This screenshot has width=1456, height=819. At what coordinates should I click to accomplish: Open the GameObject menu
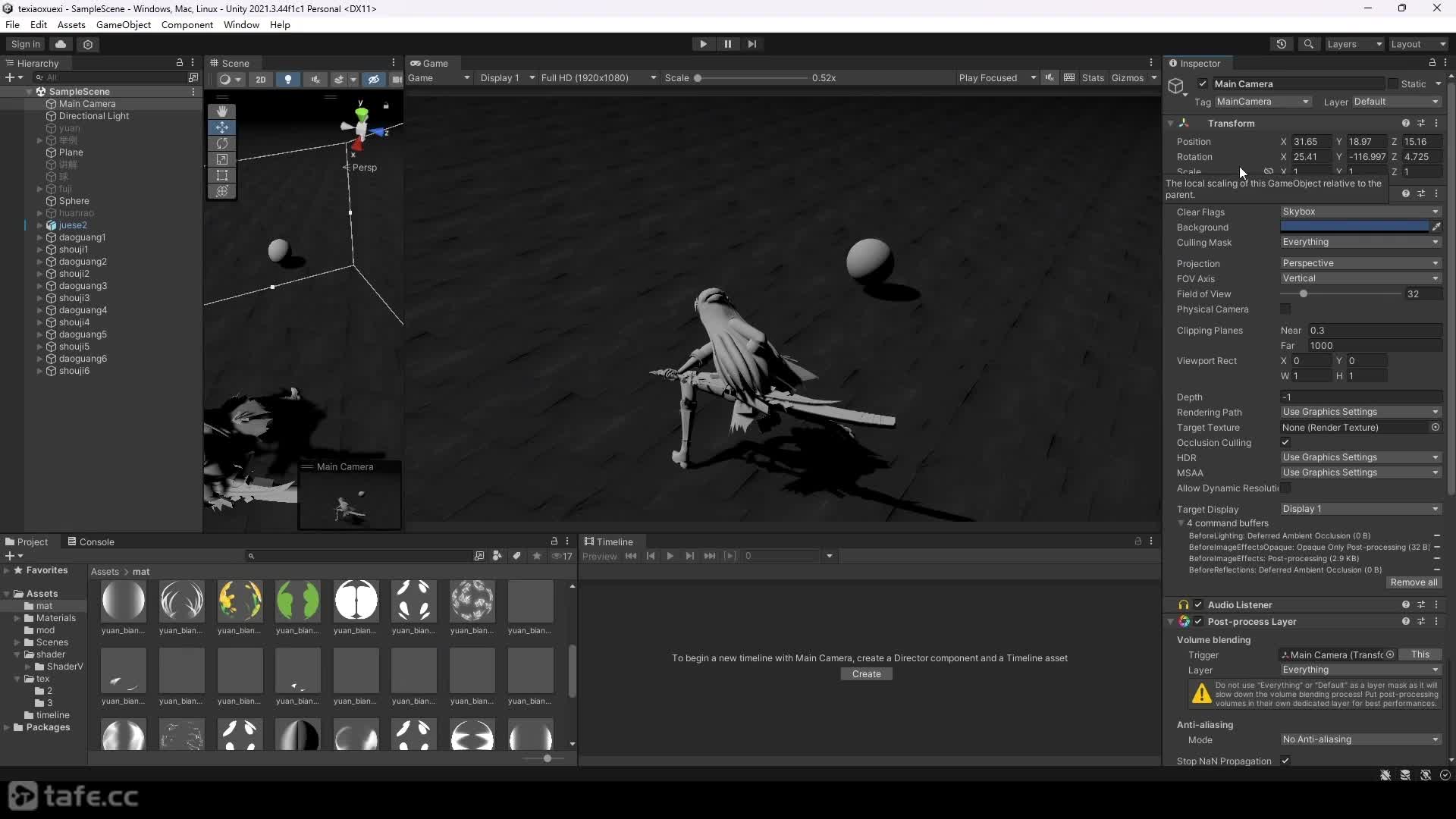coord(124,24)
